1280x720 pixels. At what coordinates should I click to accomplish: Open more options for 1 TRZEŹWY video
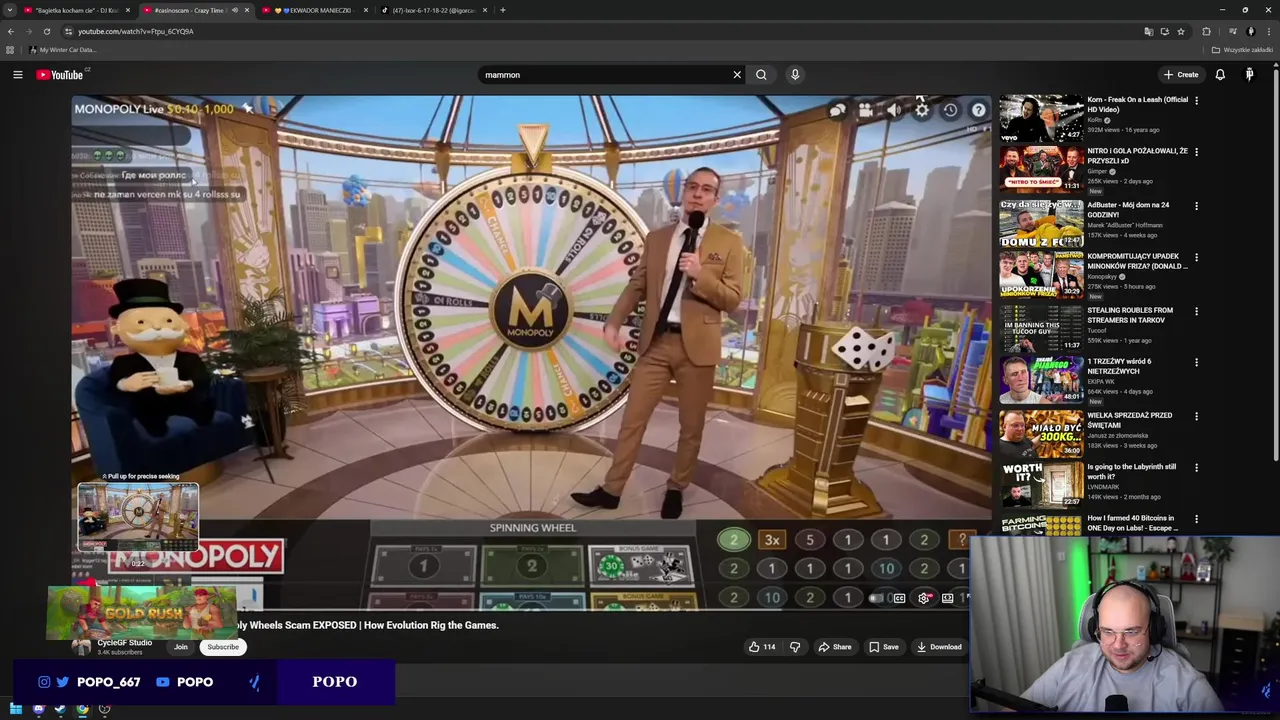click(1196, 362)
